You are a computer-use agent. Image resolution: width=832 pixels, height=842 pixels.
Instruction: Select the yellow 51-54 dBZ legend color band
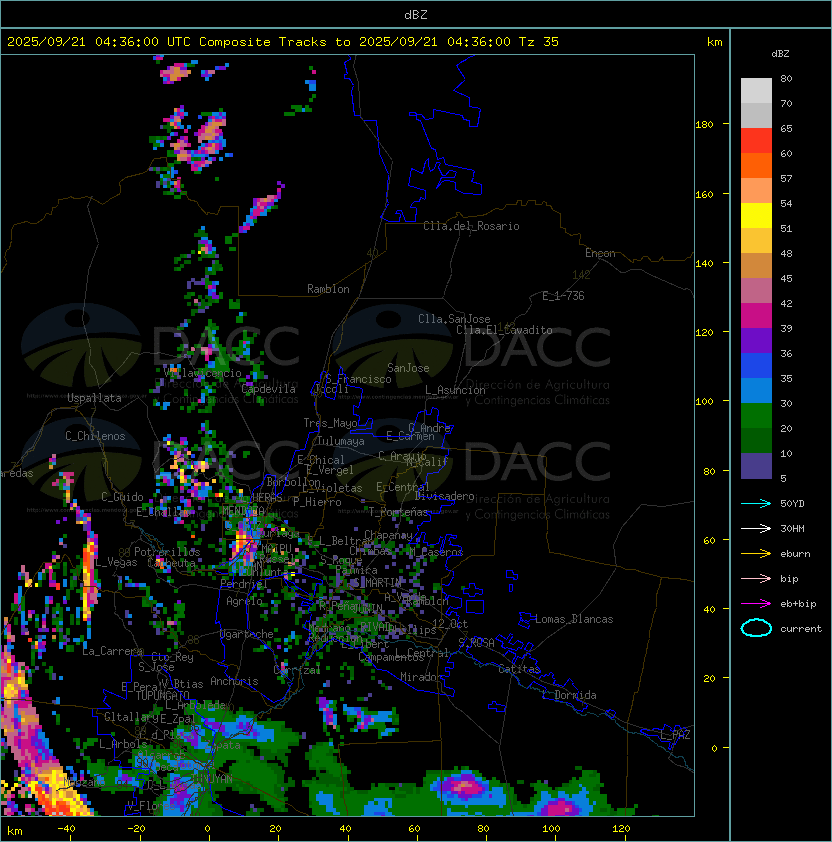coord(756,216)
